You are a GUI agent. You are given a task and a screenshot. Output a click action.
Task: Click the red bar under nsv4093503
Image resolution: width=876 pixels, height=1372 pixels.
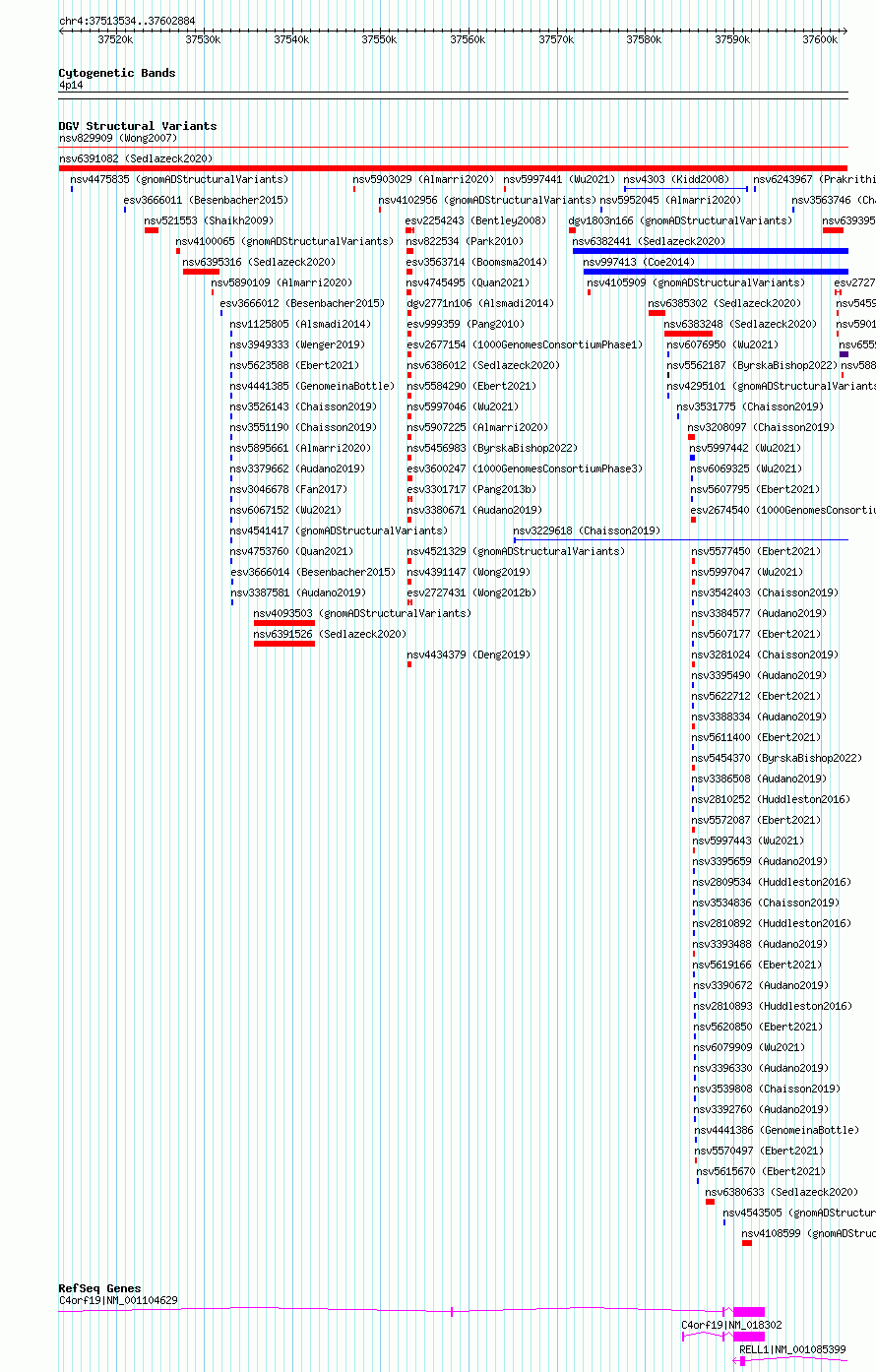click(284, 623)
